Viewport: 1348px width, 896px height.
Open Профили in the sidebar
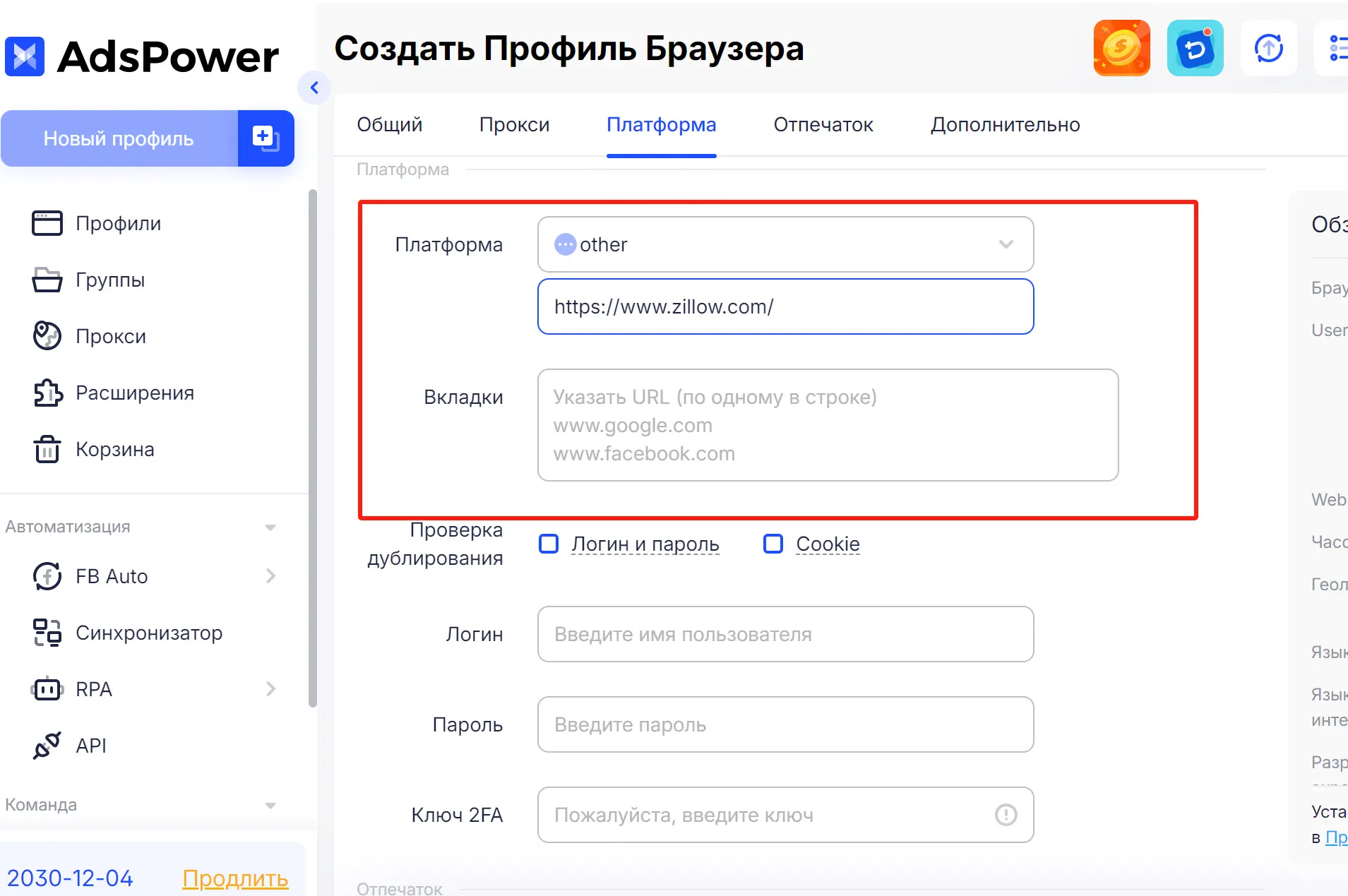click(118, 223)
